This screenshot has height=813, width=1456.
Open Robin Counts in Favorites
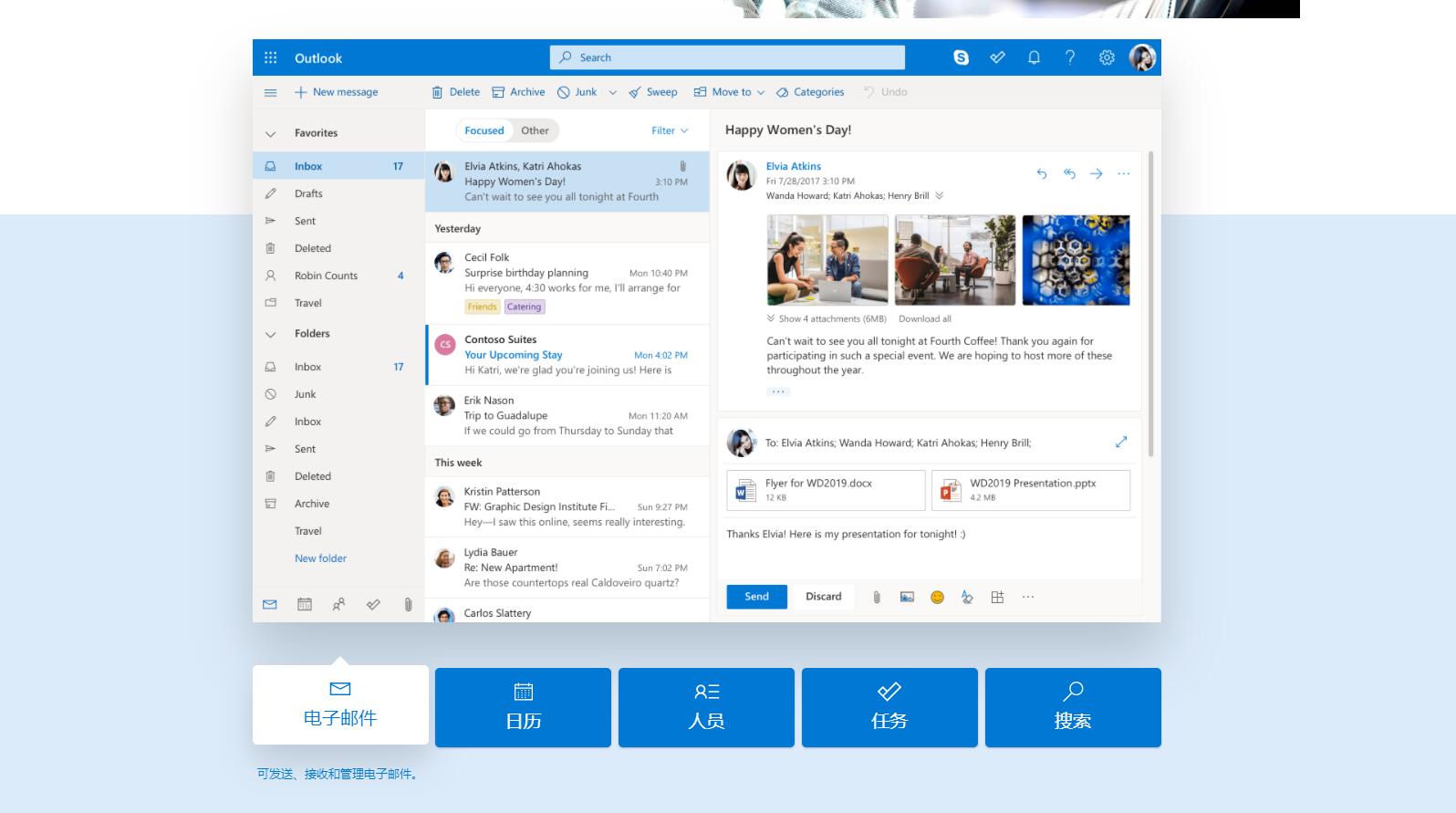click(x=338, y=276)
